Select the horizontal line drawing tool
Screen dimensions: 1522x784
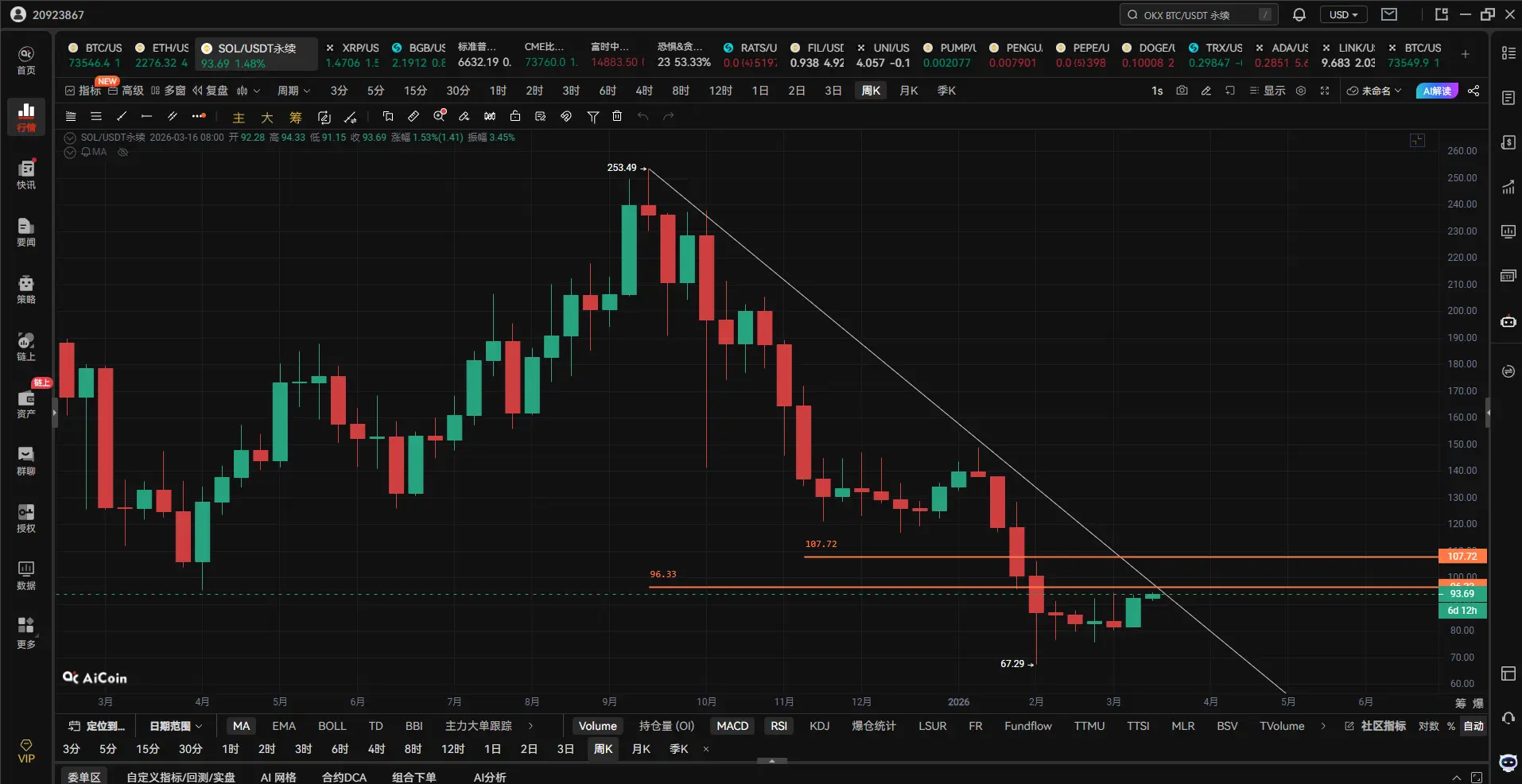pyautogui.click(x=146, y=116)
